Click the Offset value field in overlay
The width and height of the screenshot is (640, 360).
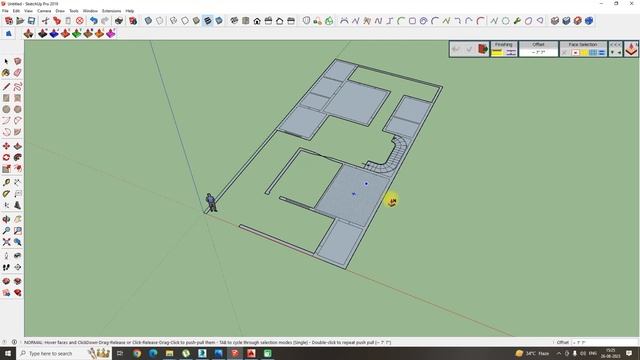(x=538, y=52)
